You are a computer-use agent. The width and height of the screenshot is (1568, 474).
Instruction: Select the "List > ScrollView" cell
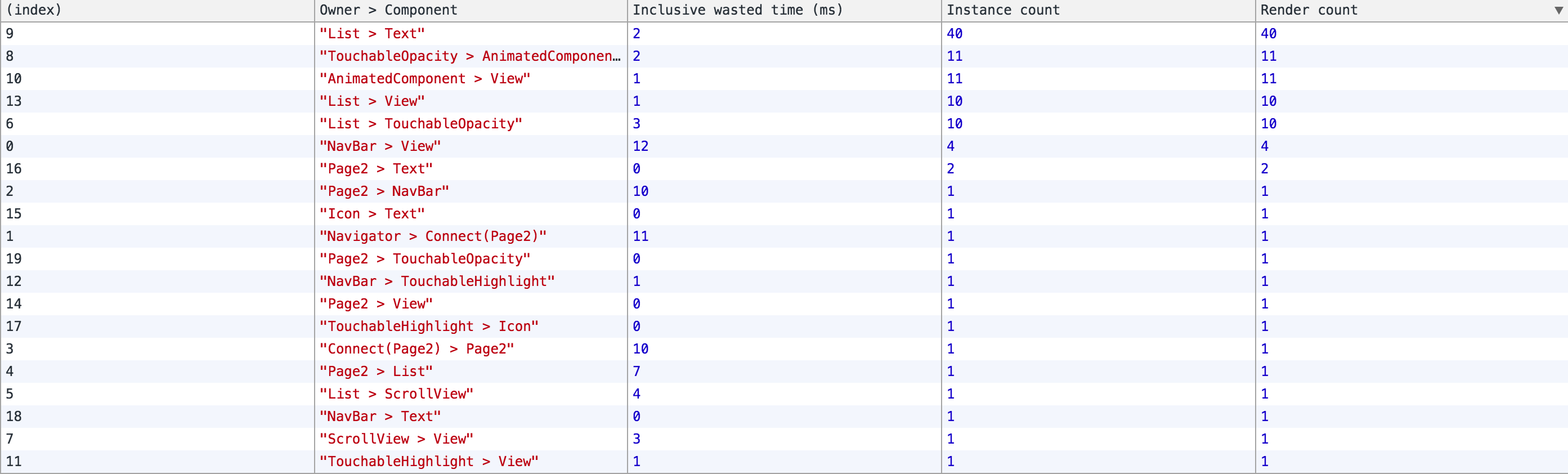click(471, 393)
